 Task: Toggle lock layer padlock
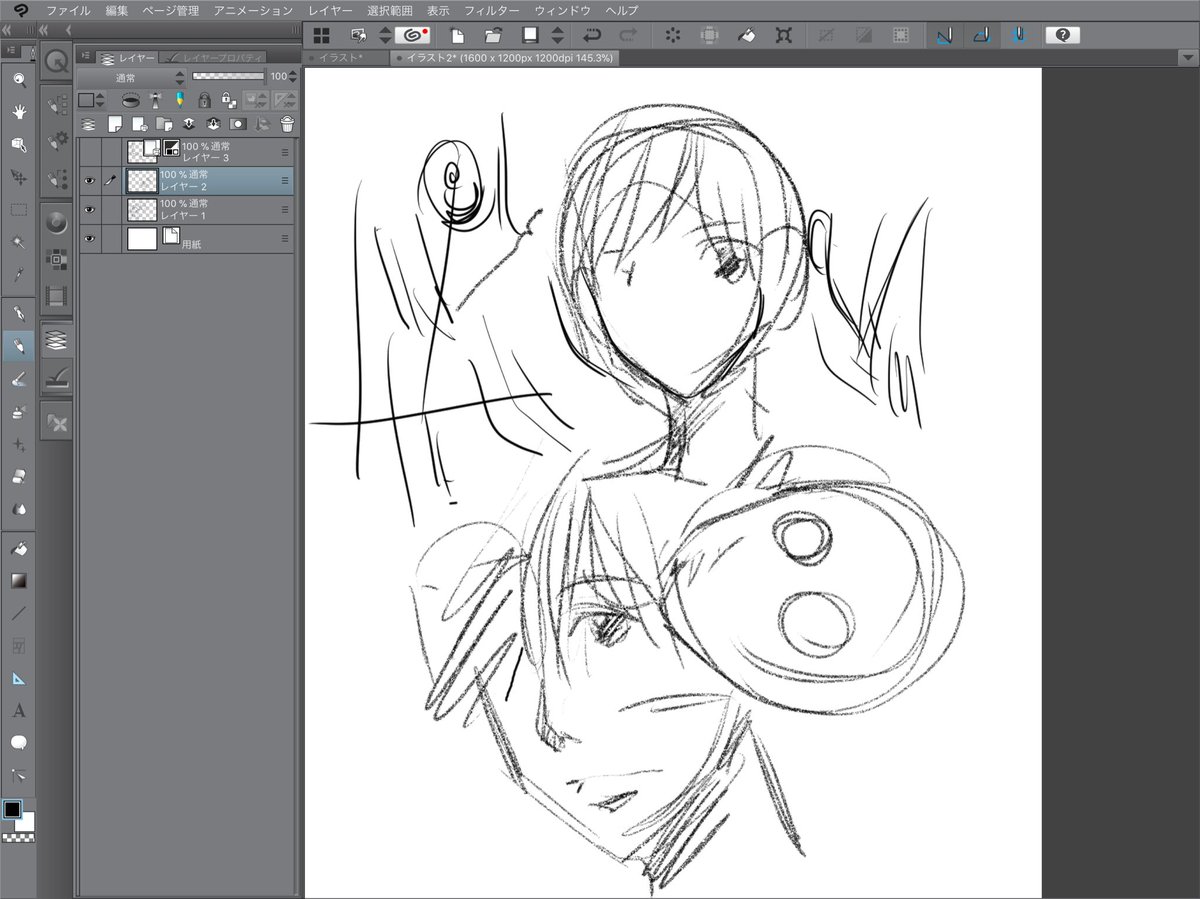(204, 100)
